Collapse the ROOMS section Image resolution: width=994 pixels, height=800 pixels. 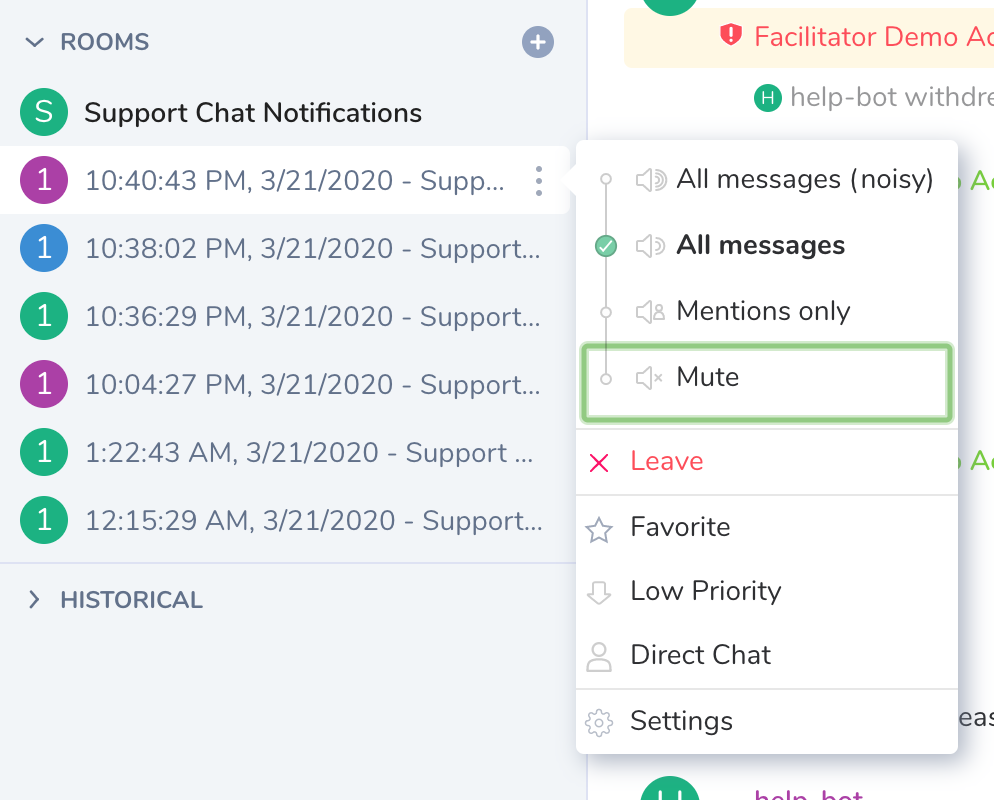[35, 42]
